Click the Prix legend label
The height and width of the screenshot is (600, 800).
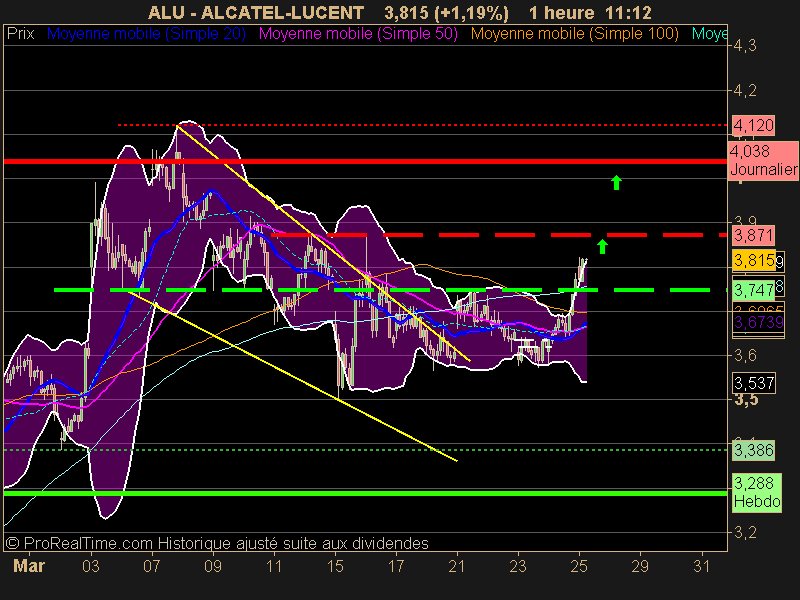point(21,34)
